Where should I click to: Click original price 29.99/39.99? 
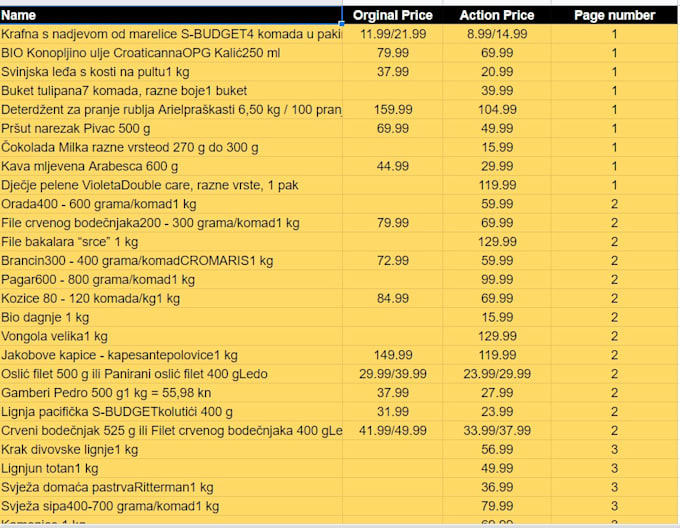click(x=392, y=374)
